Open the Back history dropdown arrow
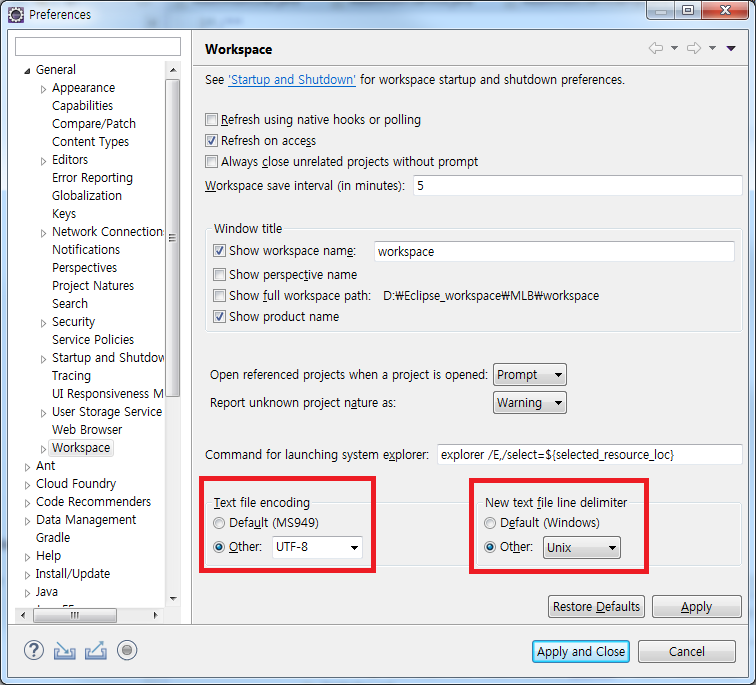Image resolution: width=756 pixels, height=685 pixels. pos(675,48)
